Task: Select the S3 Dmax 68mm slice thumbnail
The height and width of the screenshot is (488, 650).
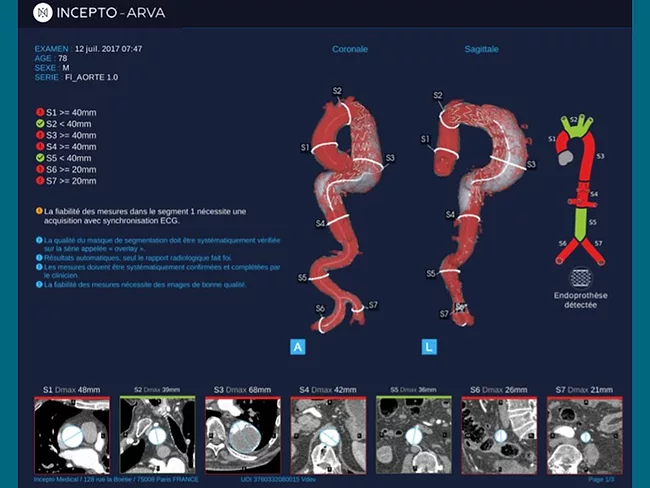Action: click(241, 434)
